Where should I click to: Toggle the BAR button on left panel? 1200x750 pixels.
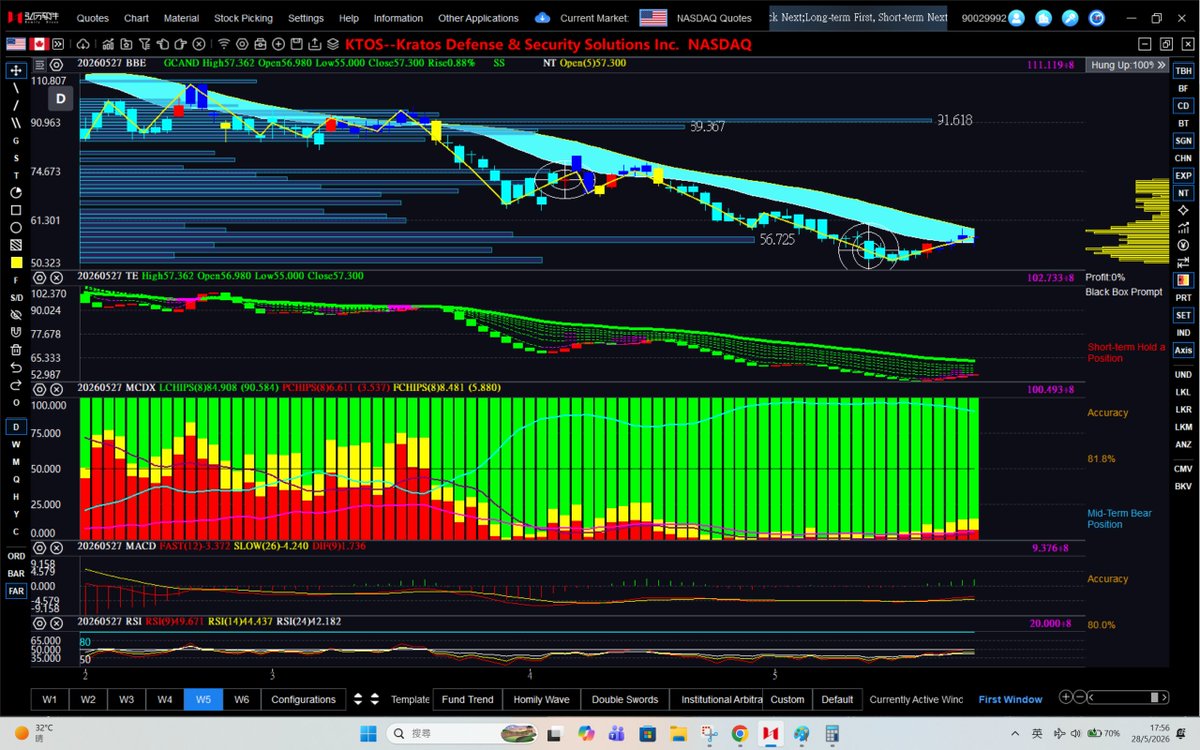click(16, 574)
